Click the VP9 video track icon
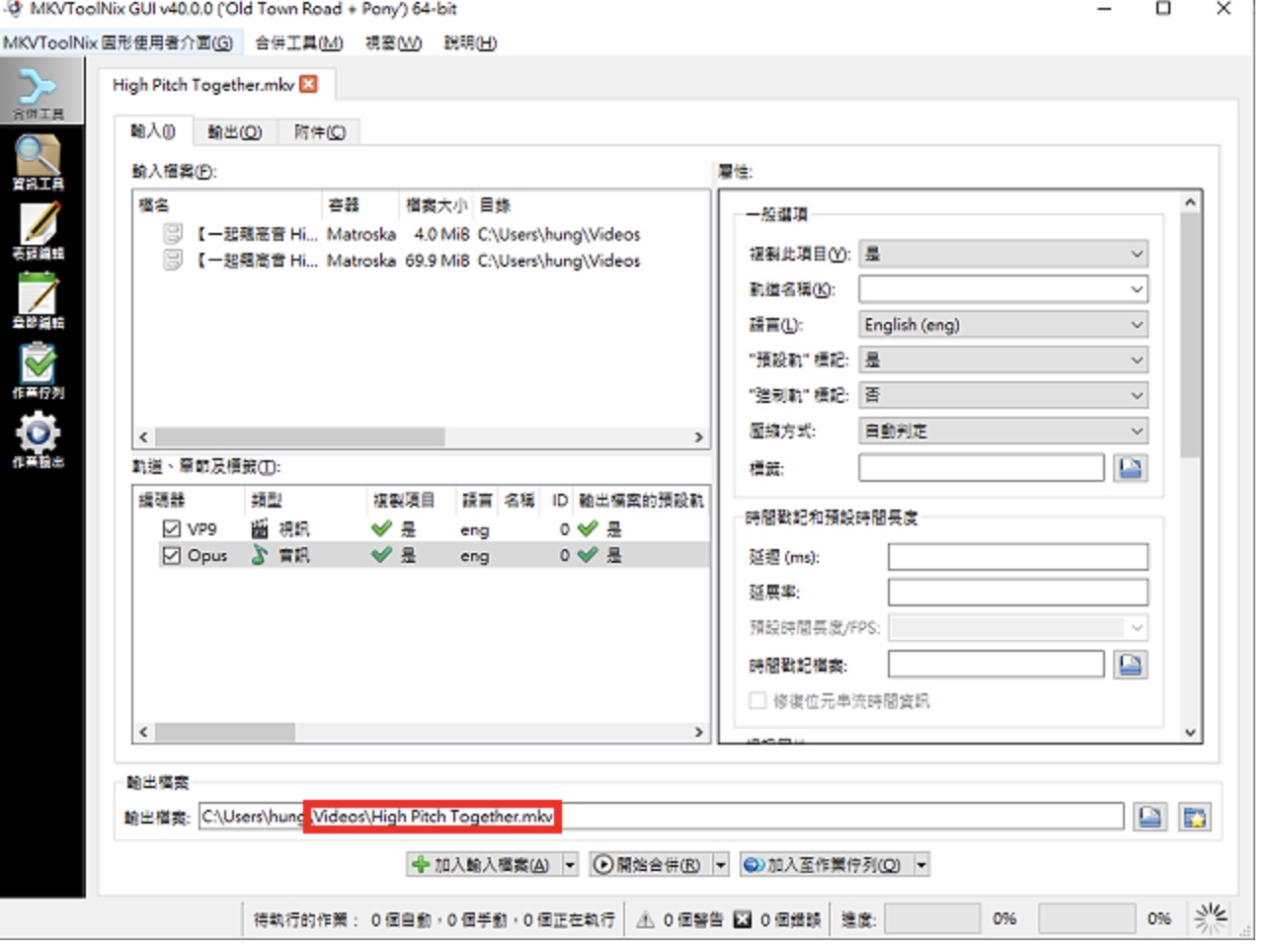The image size is (1278, 952). click(260, 529)
